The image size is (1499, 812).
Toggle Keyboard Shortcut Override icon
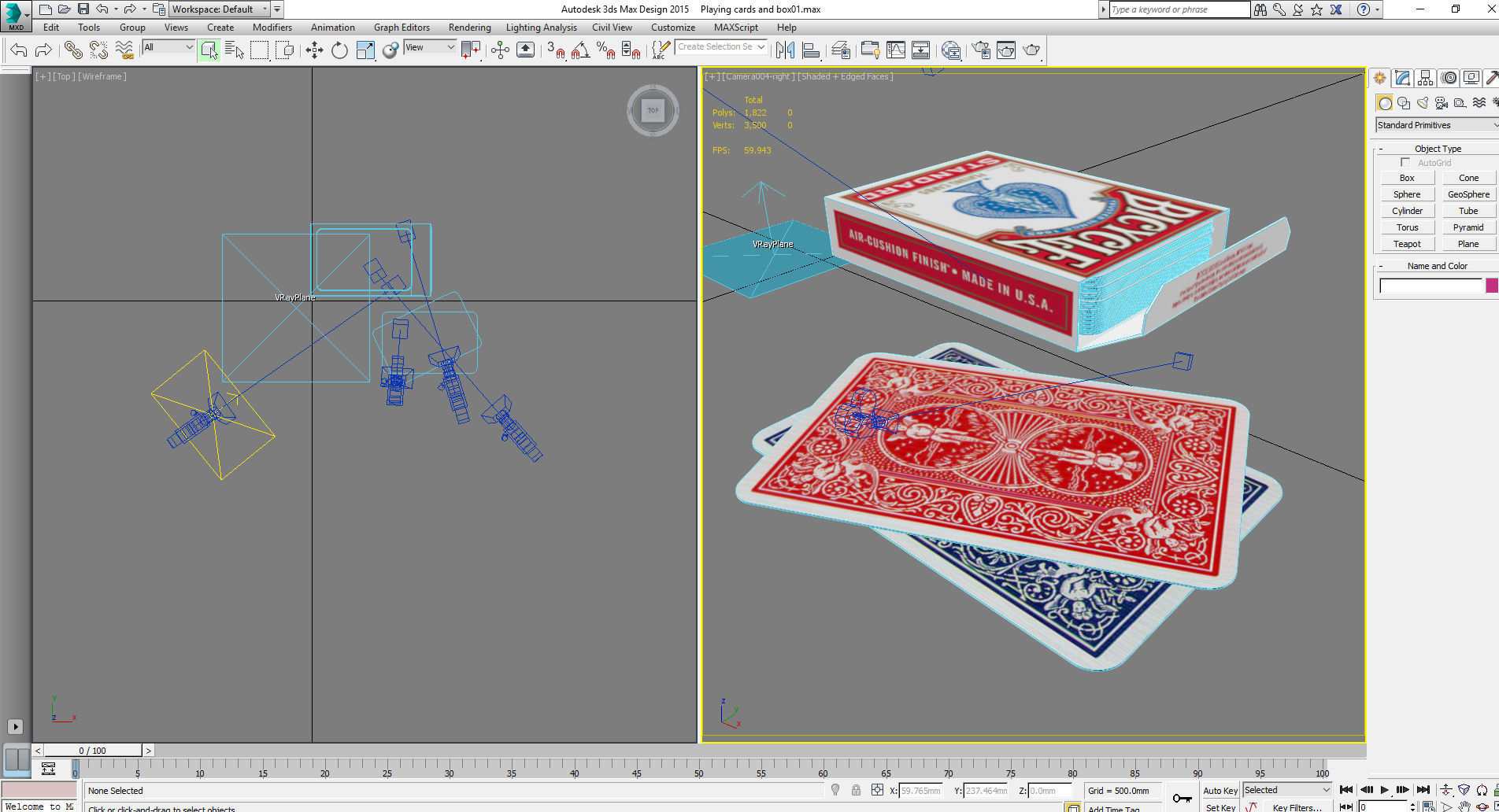525,50
